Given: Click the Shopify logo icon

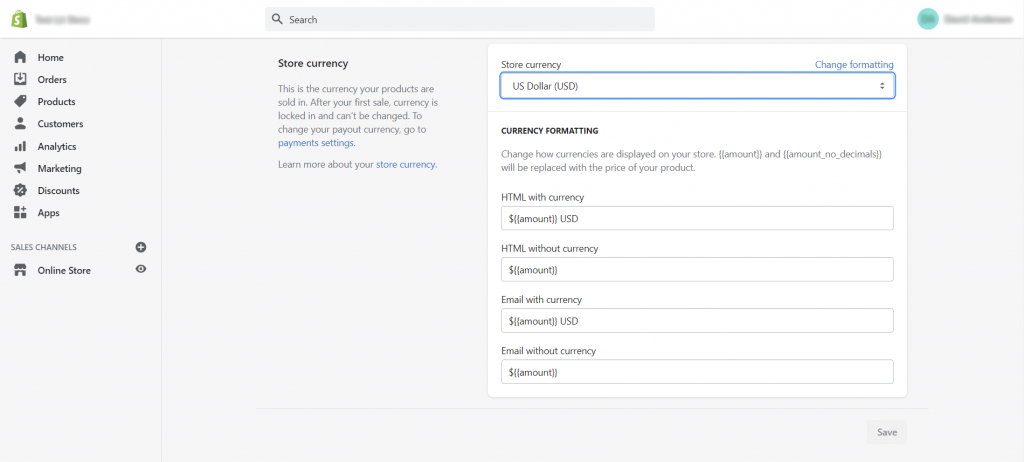Looking at the screenshot, I should click(19, 18).
